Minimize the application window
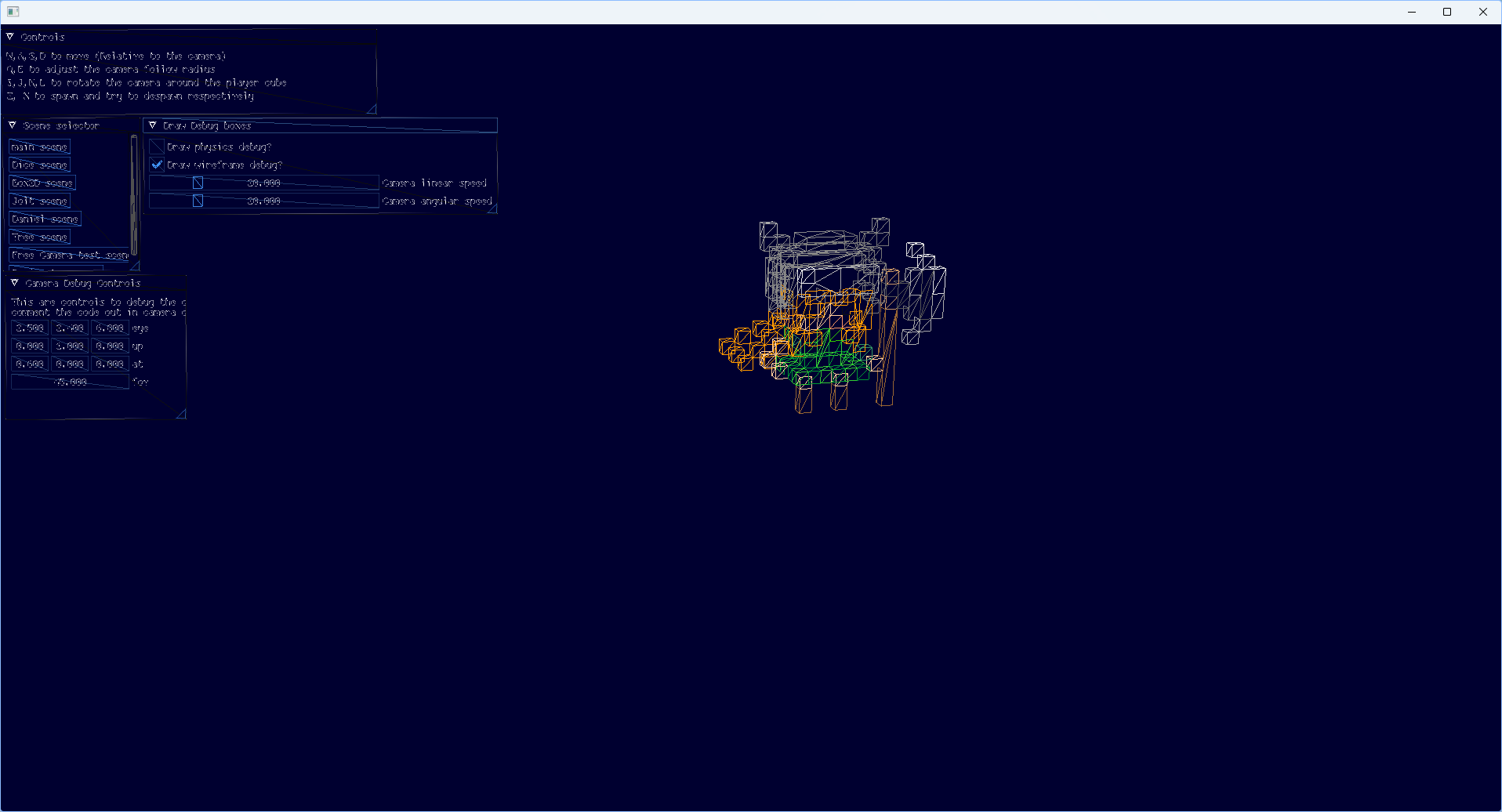The width and height of the screenshot is (1502, 812). (1412, 12)
